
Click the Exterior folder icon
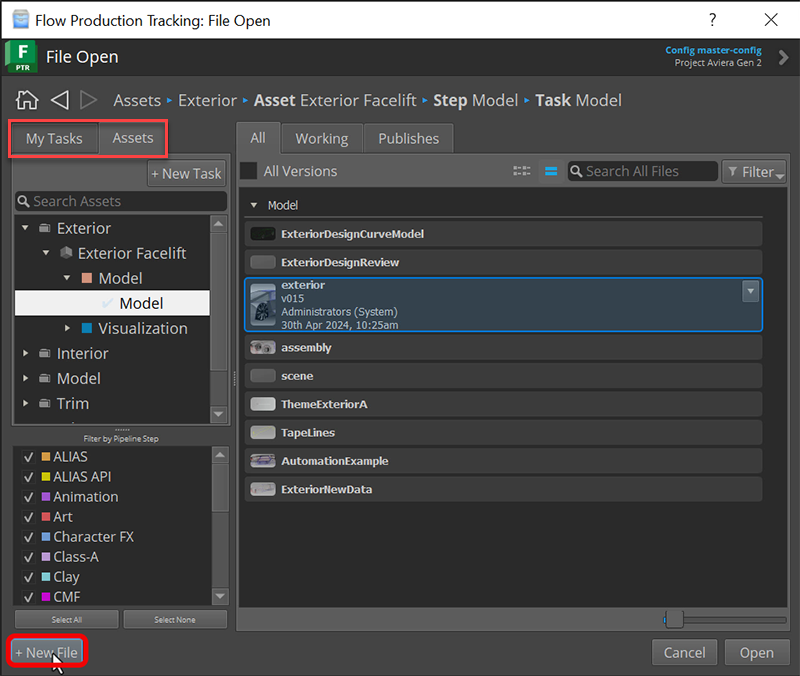click(x=45, y=228)
